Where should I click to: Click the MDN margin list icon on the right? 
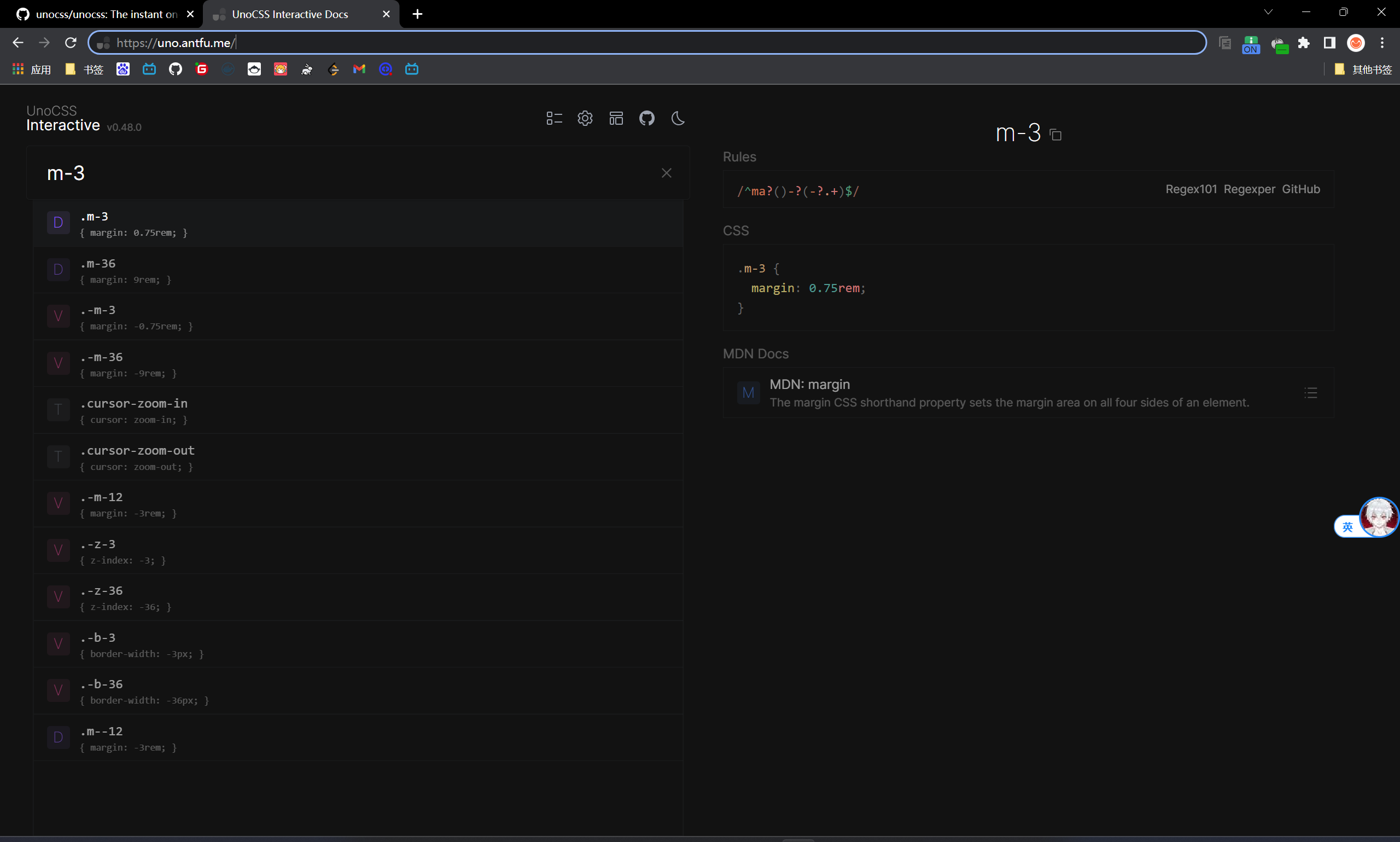(x=1310, y=393)
